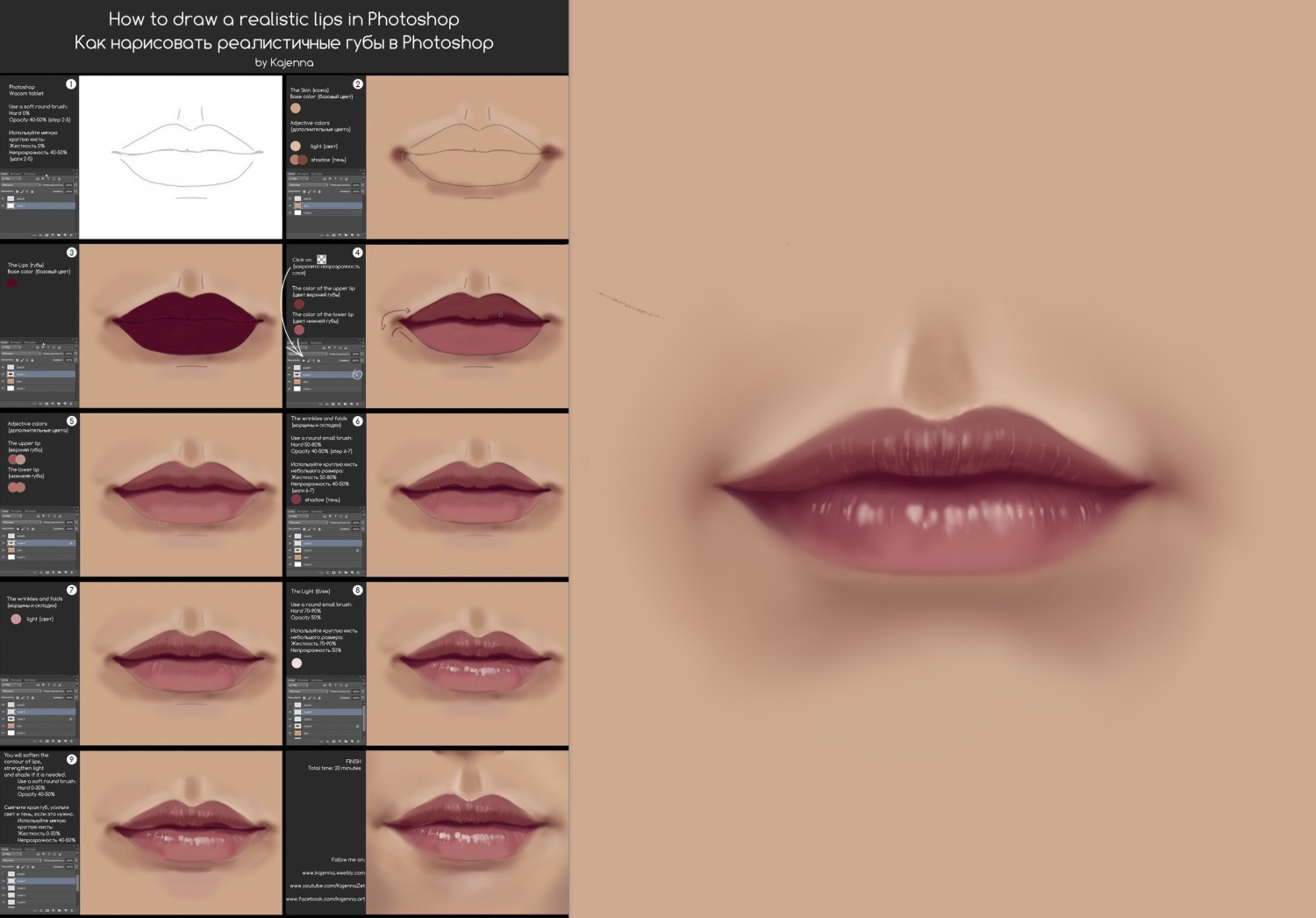Toggle eye icon of bottom layer in step 1
Image resolution: width=1316 pixels, height=918 pixels.
3,205
